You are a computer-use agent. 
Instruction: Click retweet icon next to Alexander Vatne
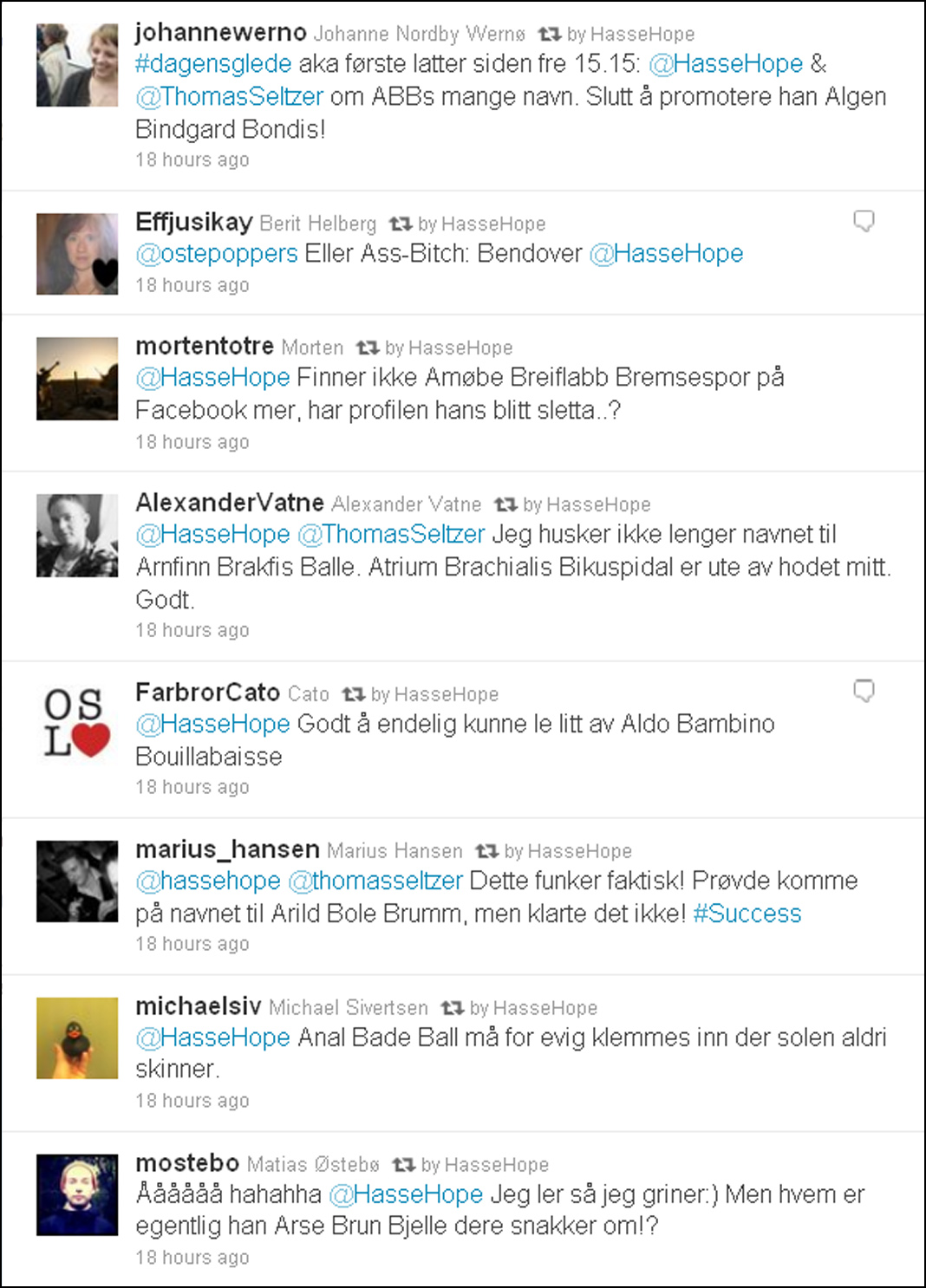click(505, 504)
